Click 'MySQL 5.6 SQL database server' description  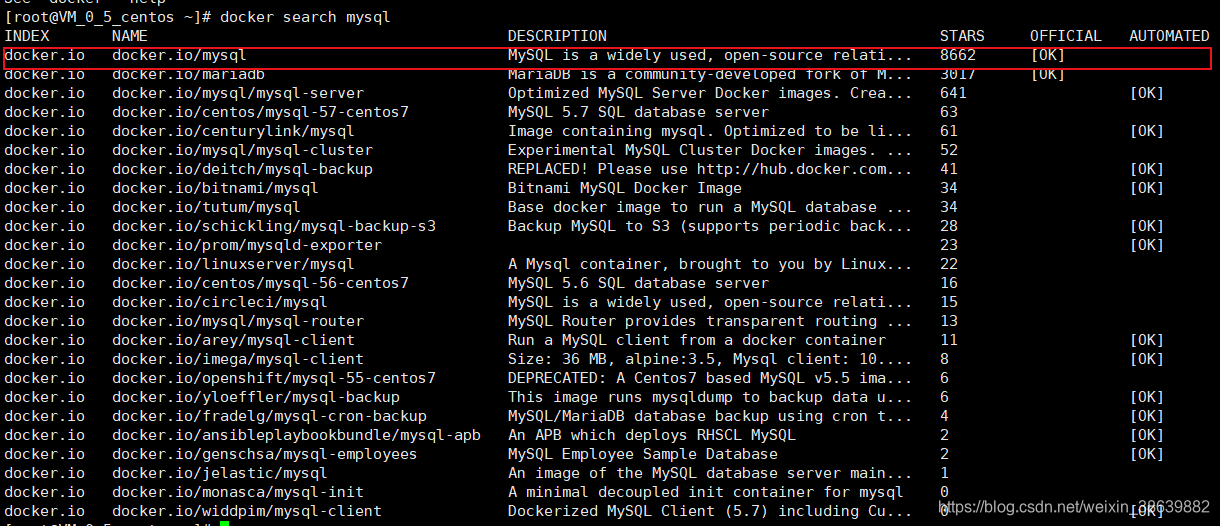[x=638, y=283]
